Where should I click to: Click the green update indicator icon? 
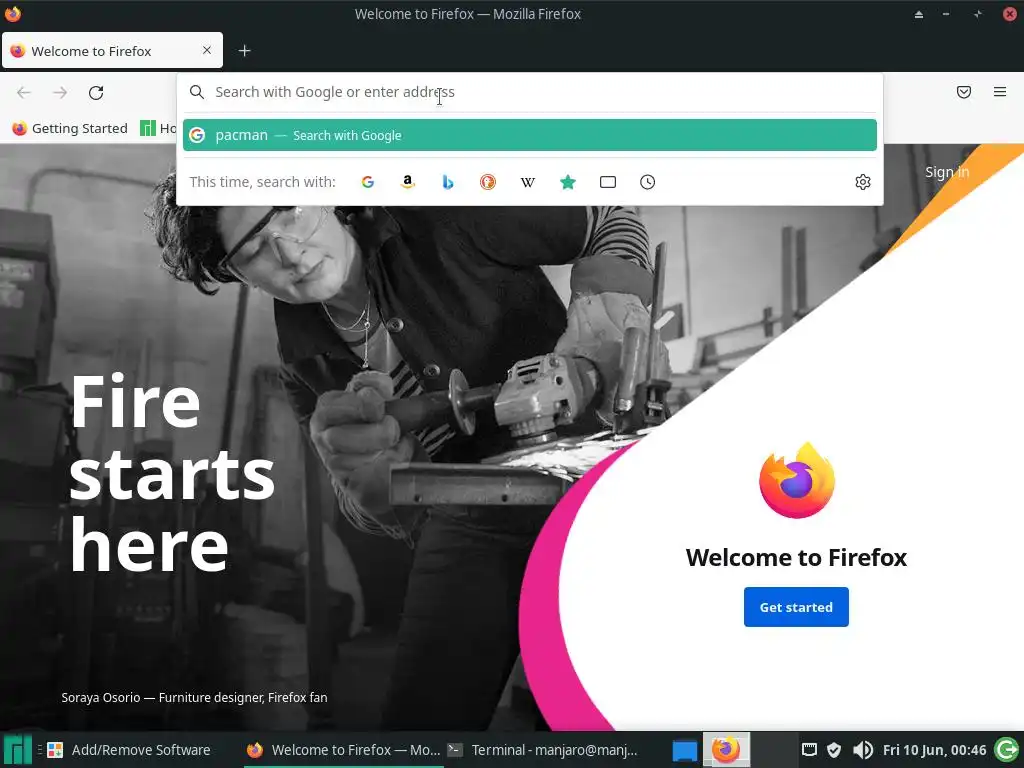1006,750
